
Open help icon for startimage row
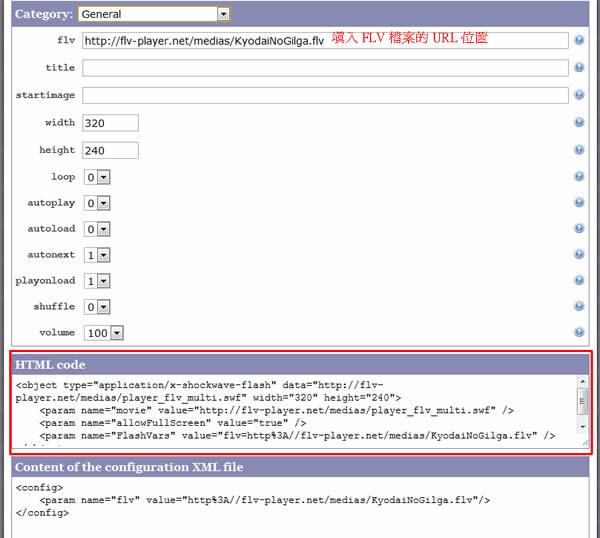(x=579, y=95)
